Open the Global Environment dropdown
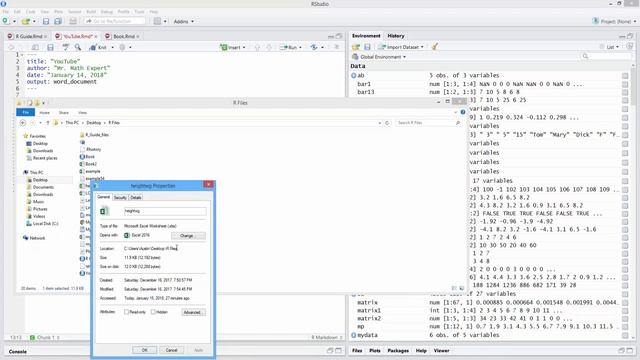640x360 pixels. (379, 57)
